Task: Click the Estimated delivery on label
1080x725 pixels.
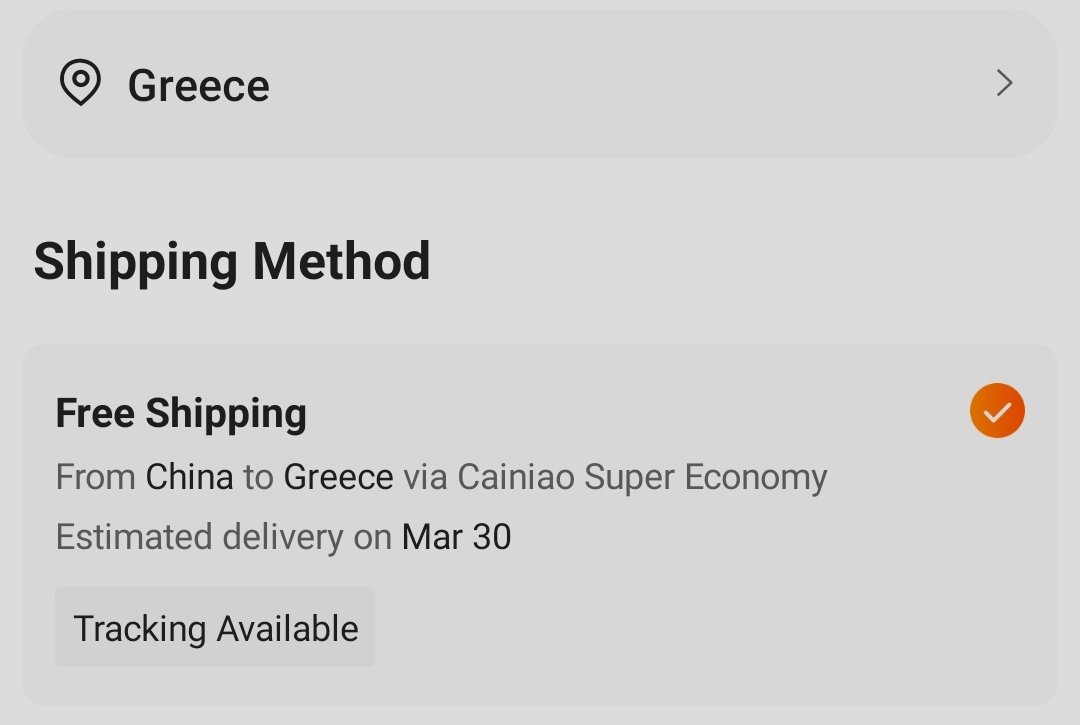Action: click(224, 537)
